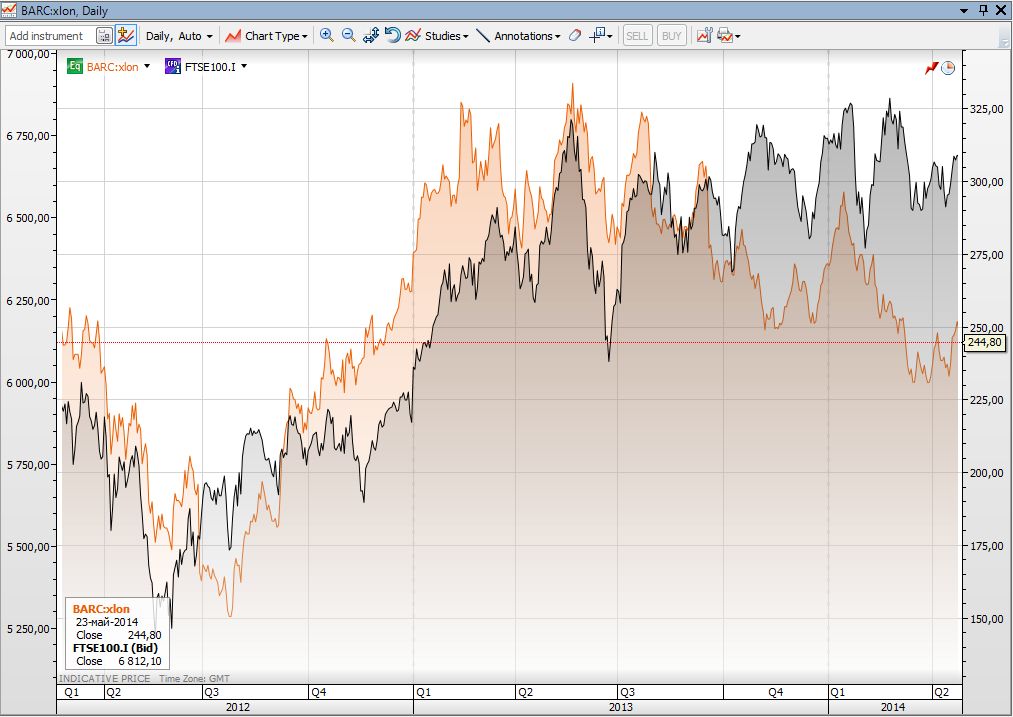Click the '23-май-2014' date in data box

tap(107, 622)
